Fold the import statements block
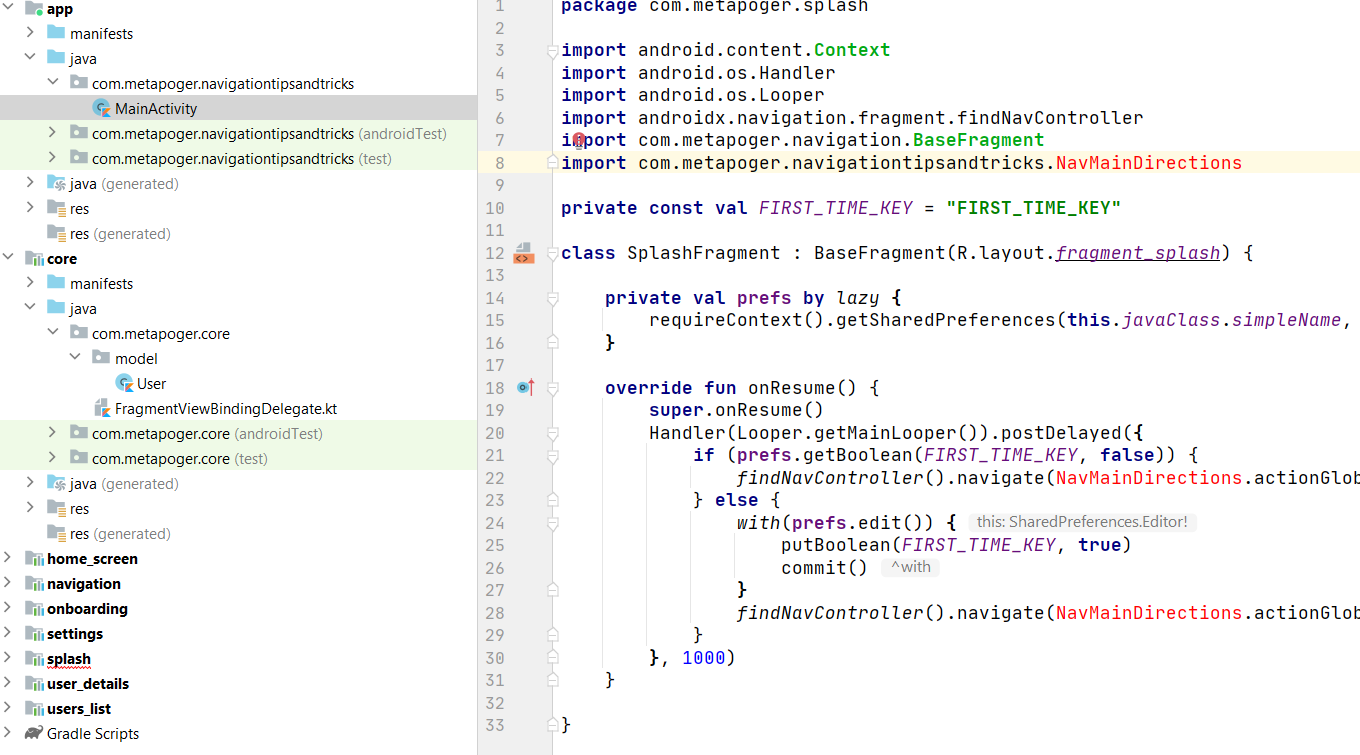The image size is (1360, 755). click(552, 51)
